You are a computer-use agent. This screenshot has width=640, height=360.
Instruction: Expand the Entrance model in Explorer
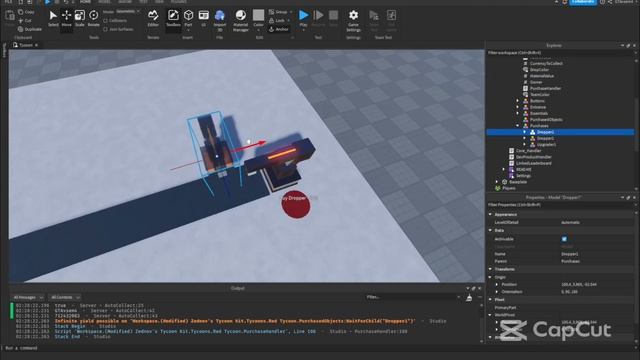pos(518,107)
